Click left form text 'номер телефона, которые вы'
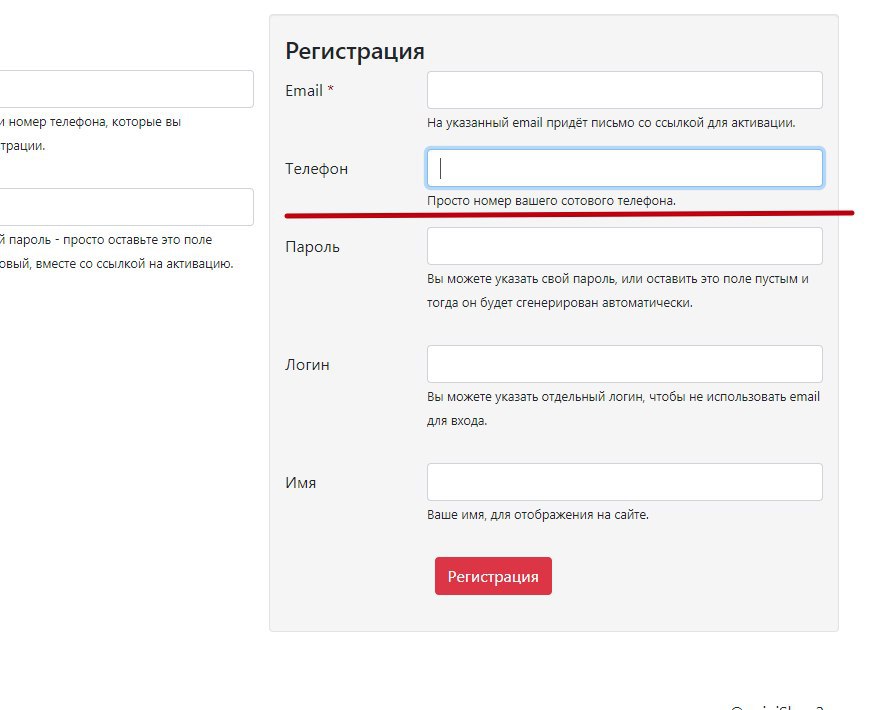The width and height of the screenshot is (889, 710). pyautogui.click(x=95, y=122)
